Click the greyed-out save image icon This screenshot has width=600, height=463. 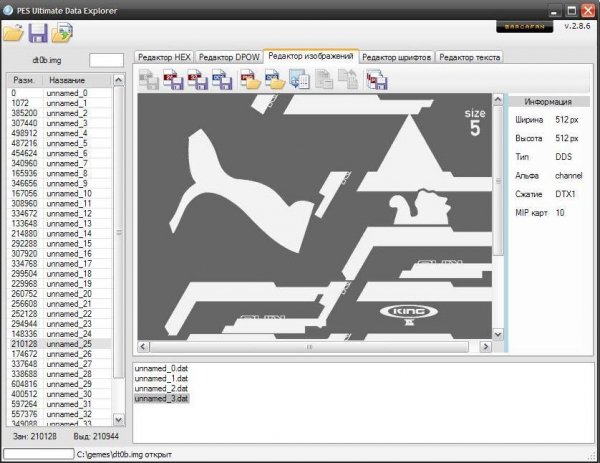click(x=148, y=80)
